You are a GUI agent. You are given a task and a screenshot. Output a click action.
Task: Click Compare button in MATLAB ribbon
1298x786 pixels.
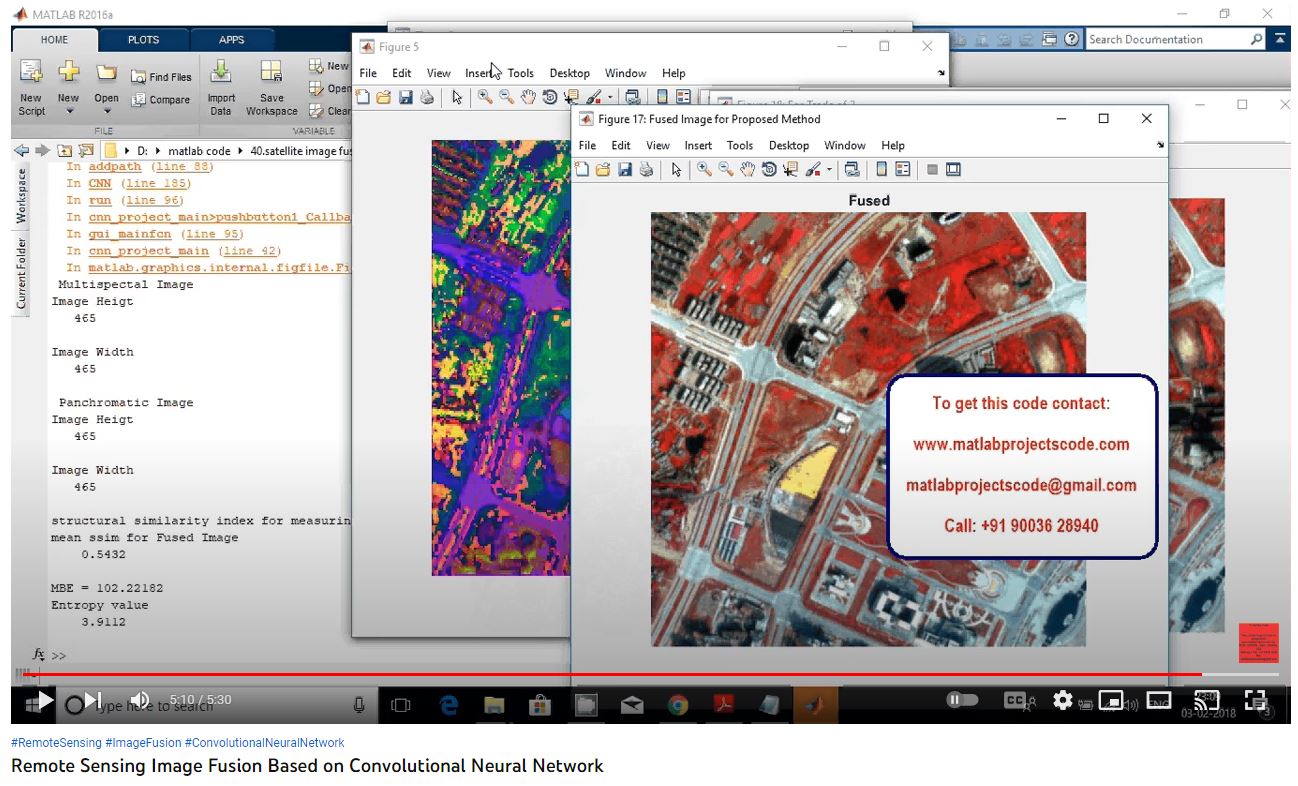pyautogui.click(x=160, y=100)
